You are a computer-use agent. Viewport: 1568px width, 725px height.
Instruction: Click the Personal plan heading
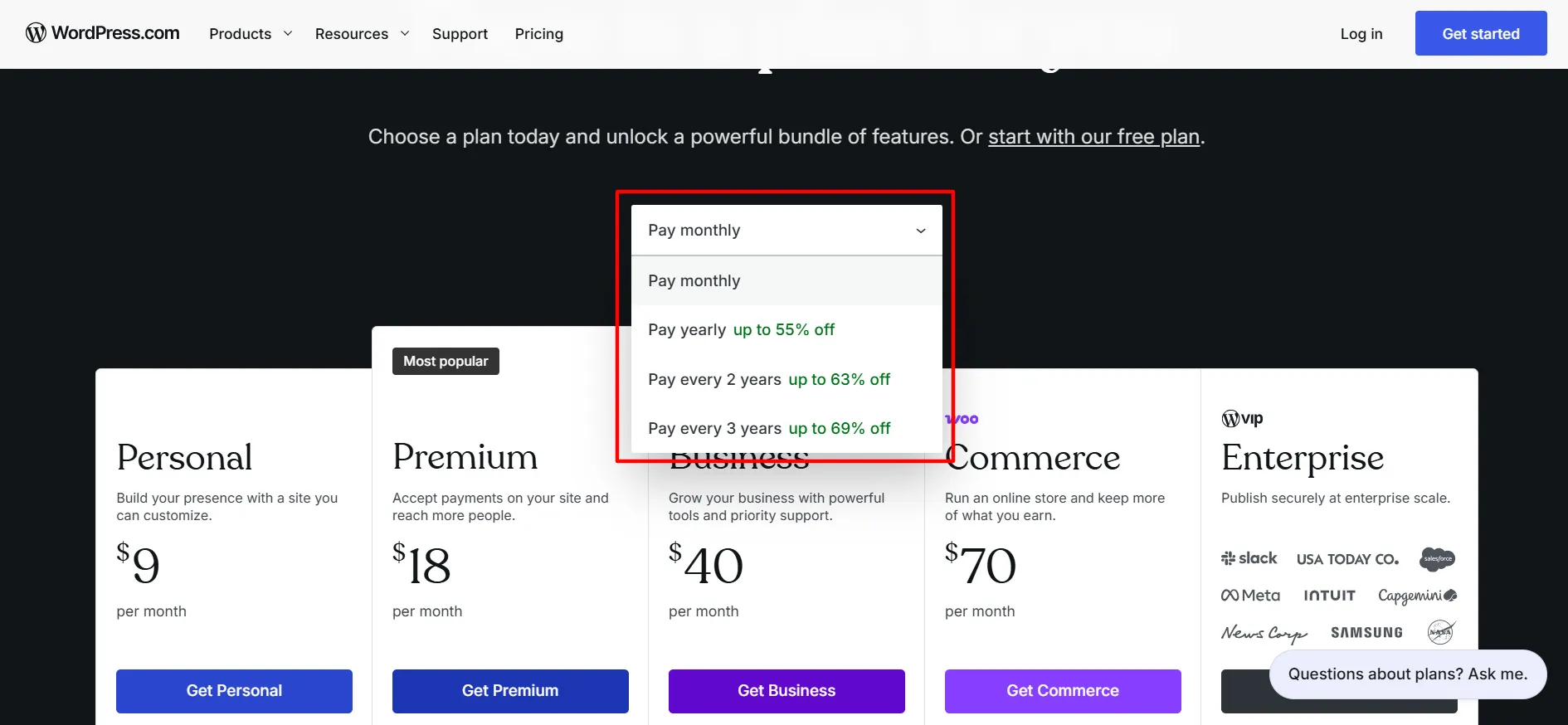184,457
